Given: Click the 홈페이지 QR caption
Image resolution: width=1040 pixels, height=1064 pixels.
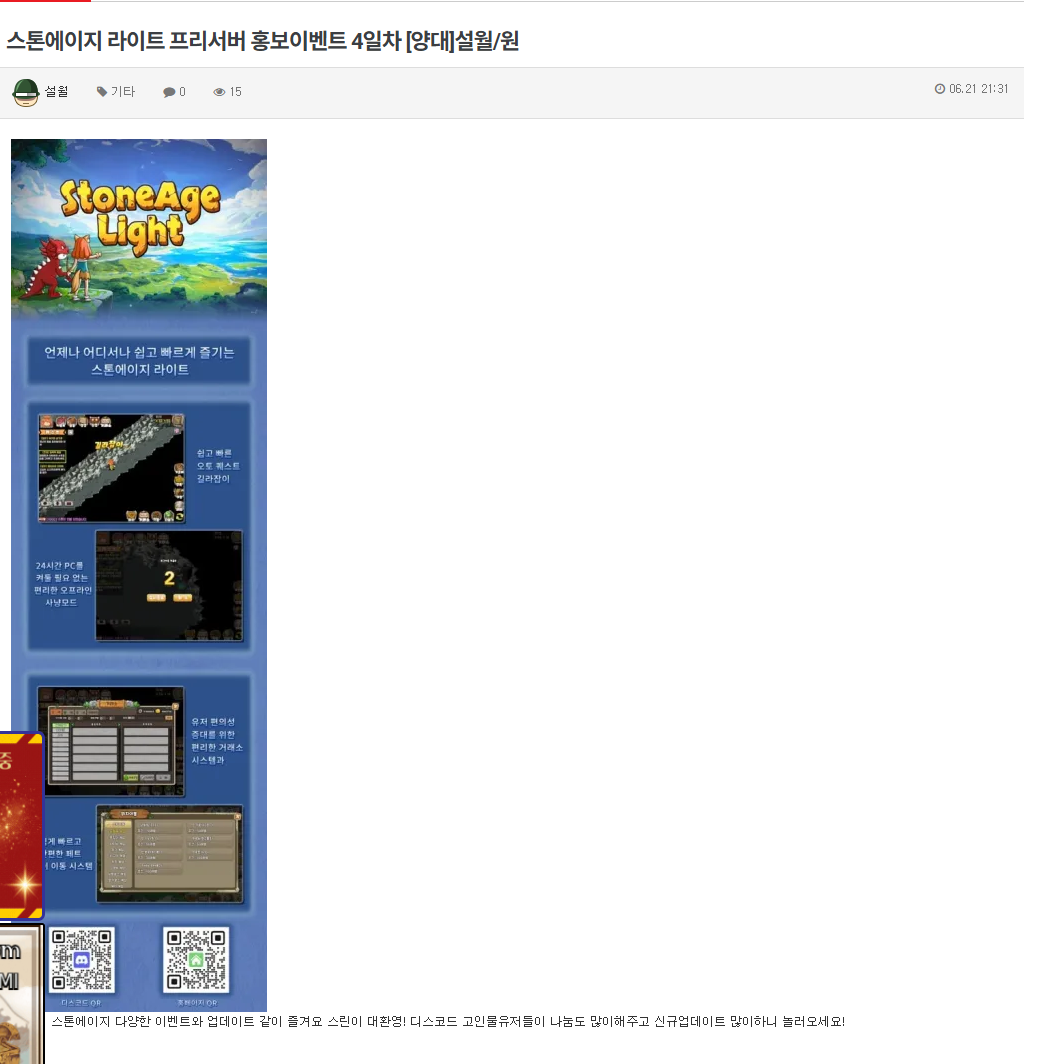Looking at the screenshot, I should [197, 1003].
